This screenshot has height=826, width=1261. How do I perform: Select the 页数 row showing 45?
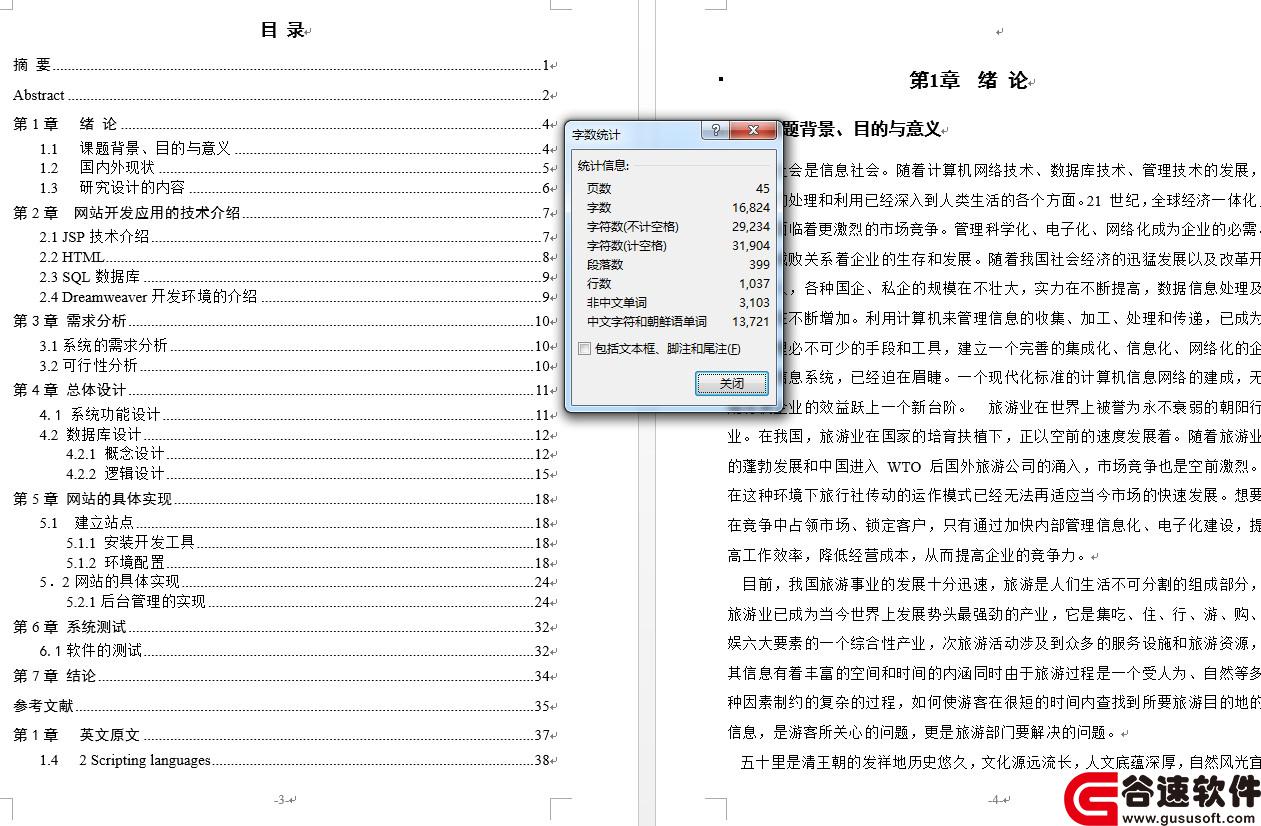[678, 188]
